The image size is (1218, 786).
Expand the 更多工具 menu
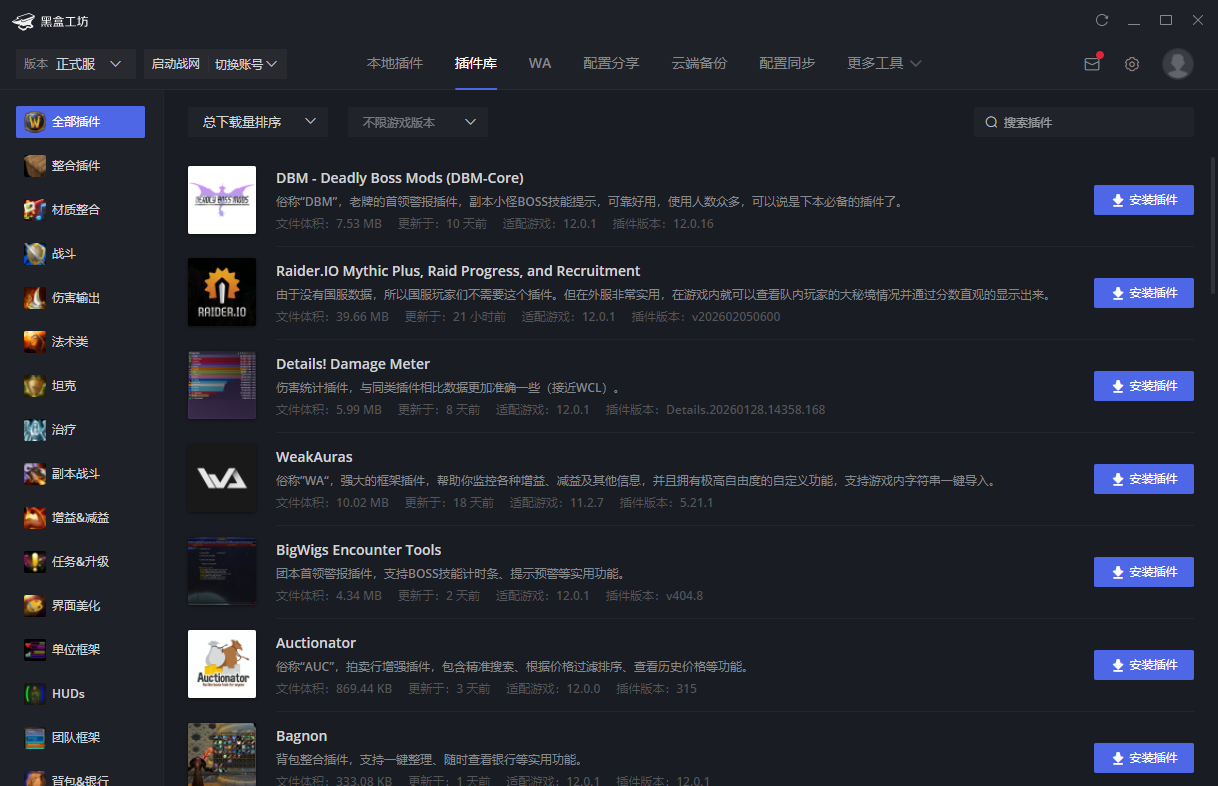point(883,63)
